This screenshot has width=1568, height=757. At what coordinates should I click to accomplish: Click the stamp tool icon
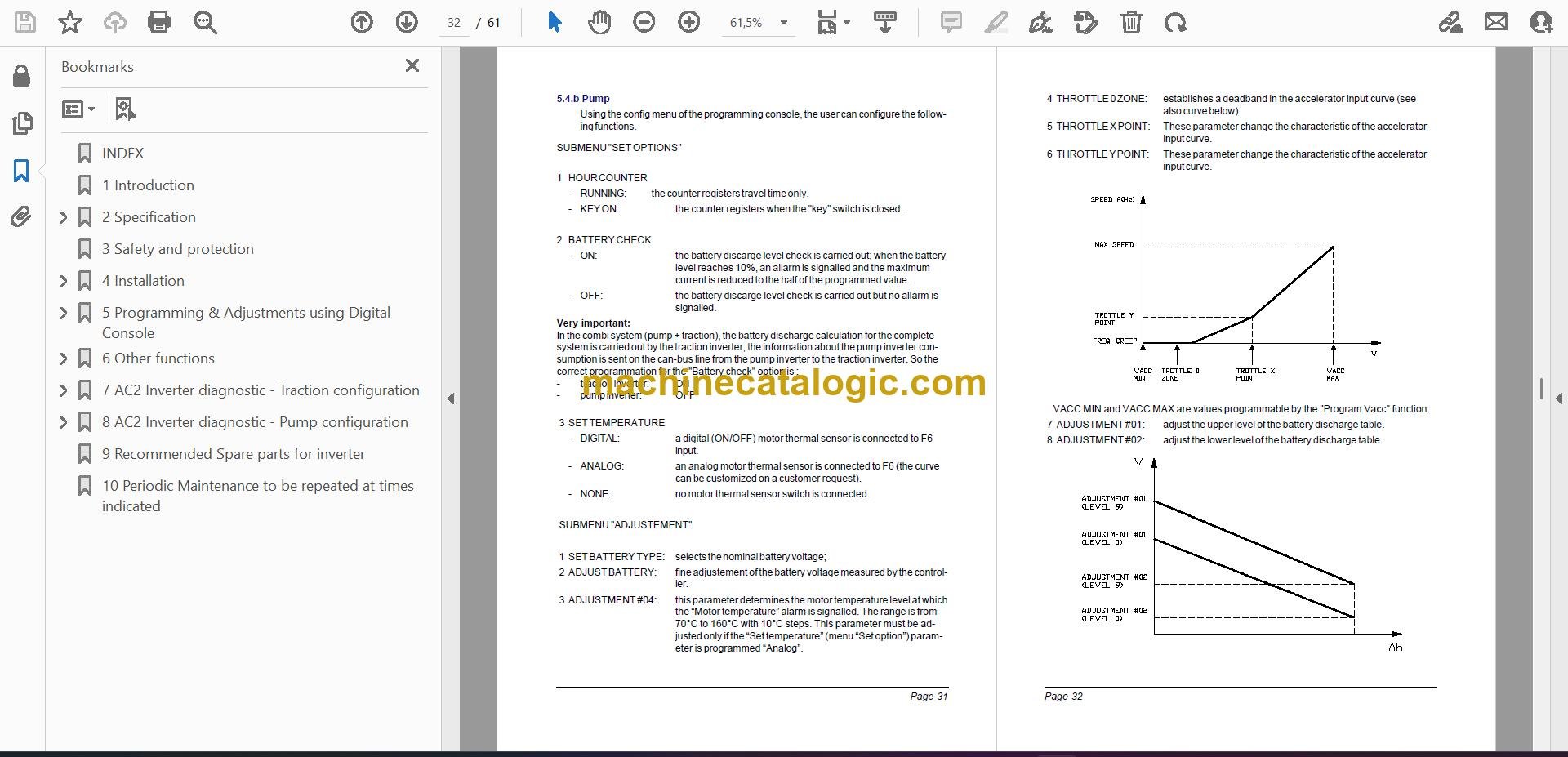[1085, 22]
